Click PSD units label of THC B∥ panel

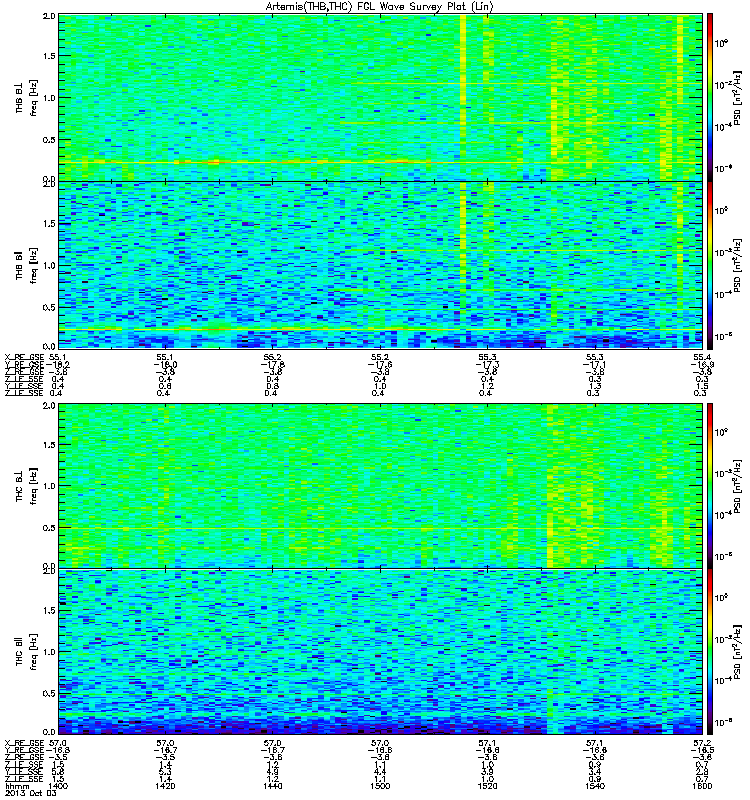(x=738, y=652)
